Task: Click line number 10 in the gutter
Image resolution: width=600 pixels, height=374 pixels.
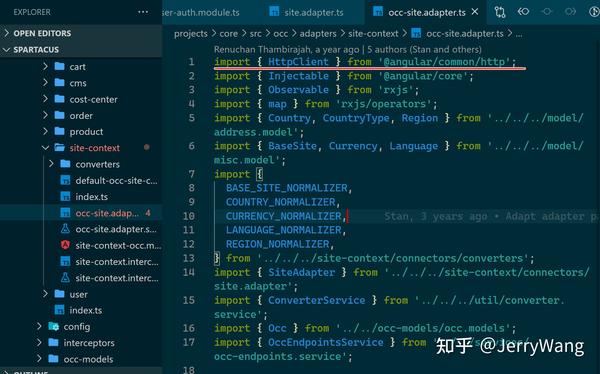Action: click(189, 216)
